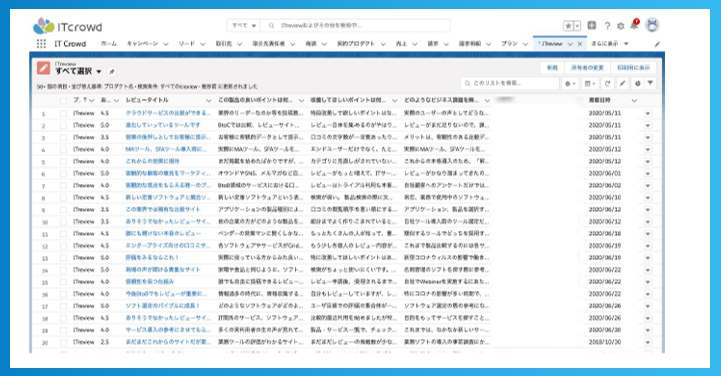Tick the select-all checkbox in the header
This screenshot has height=376, width=721.
(x=63, y=101)
